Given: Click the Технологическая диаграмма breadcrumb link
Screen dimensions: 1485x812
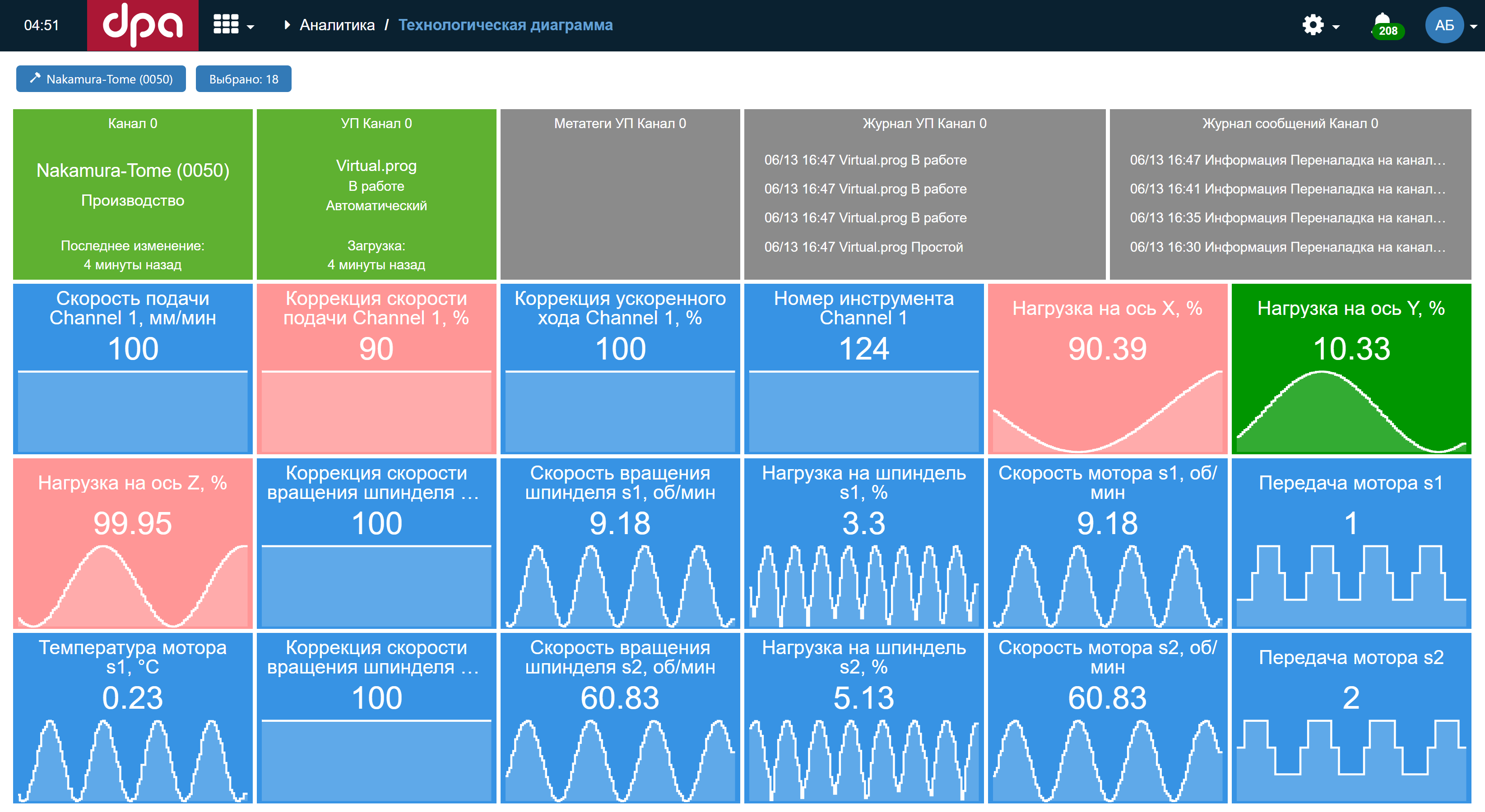Looking at the screenshot, I should (505, 25).
